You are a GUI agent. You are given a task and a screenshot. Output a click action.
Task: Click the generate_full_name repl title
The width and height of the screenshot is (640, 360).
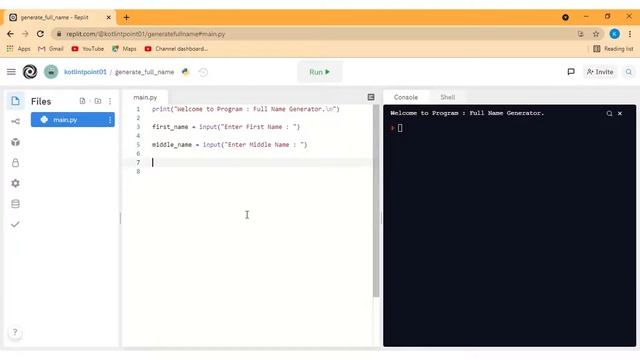[144, 72]
